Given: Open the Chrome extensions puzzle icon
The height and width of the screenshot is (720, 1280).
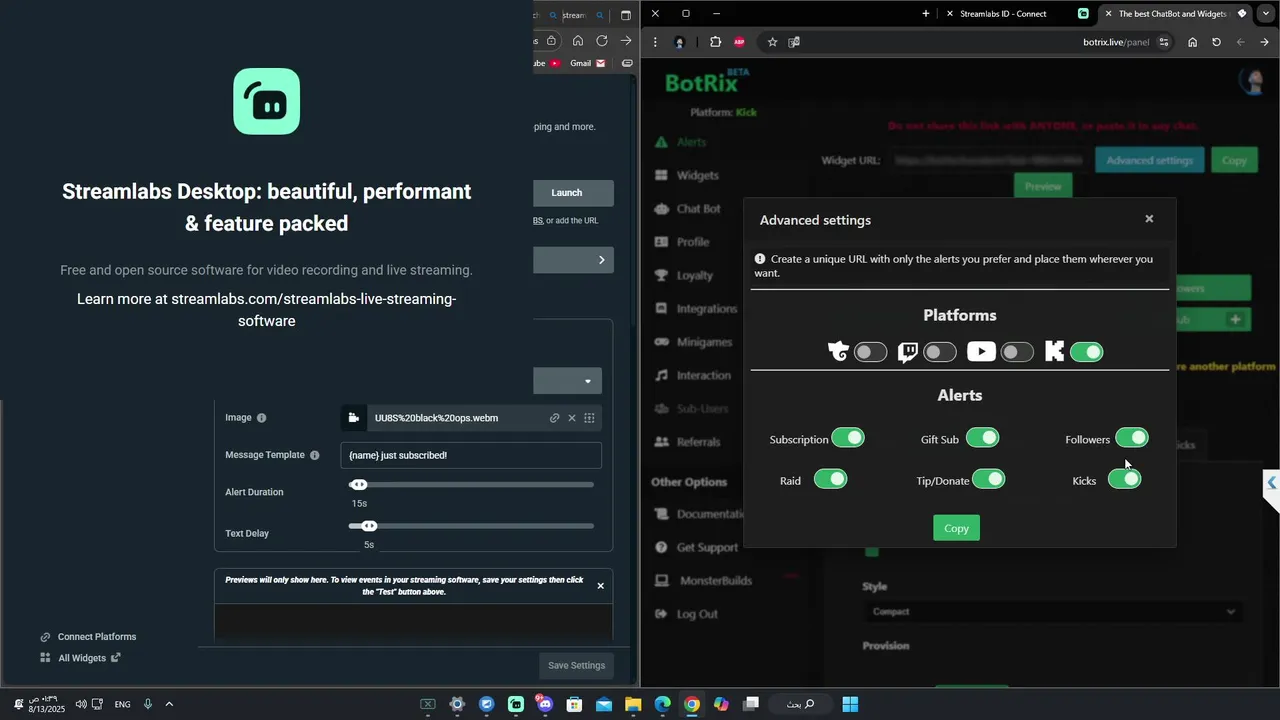Looking at the screenshot, I should click(x=715, y=42).
